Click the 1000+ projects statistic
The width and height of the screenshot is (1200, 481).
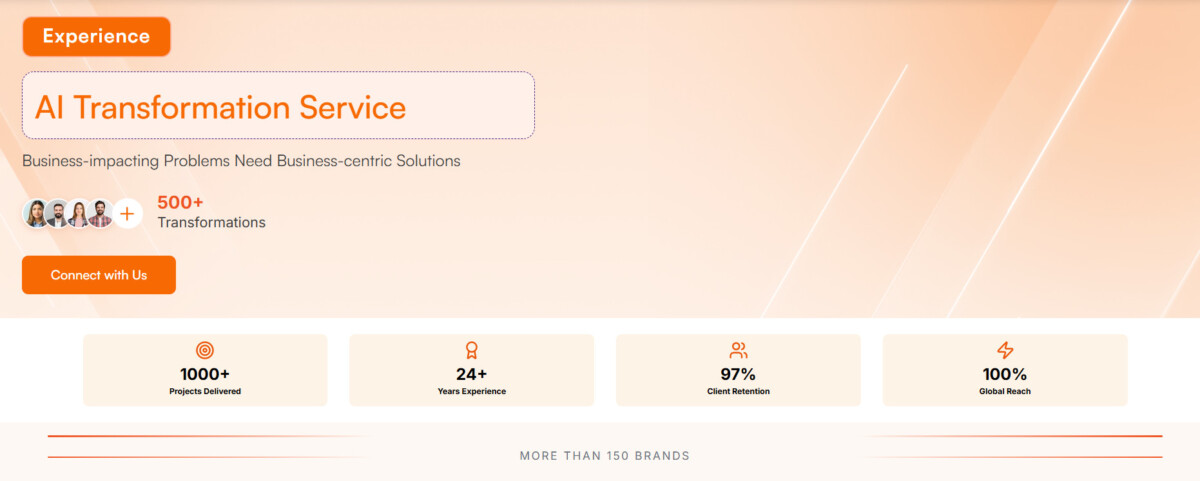point(205,374)
